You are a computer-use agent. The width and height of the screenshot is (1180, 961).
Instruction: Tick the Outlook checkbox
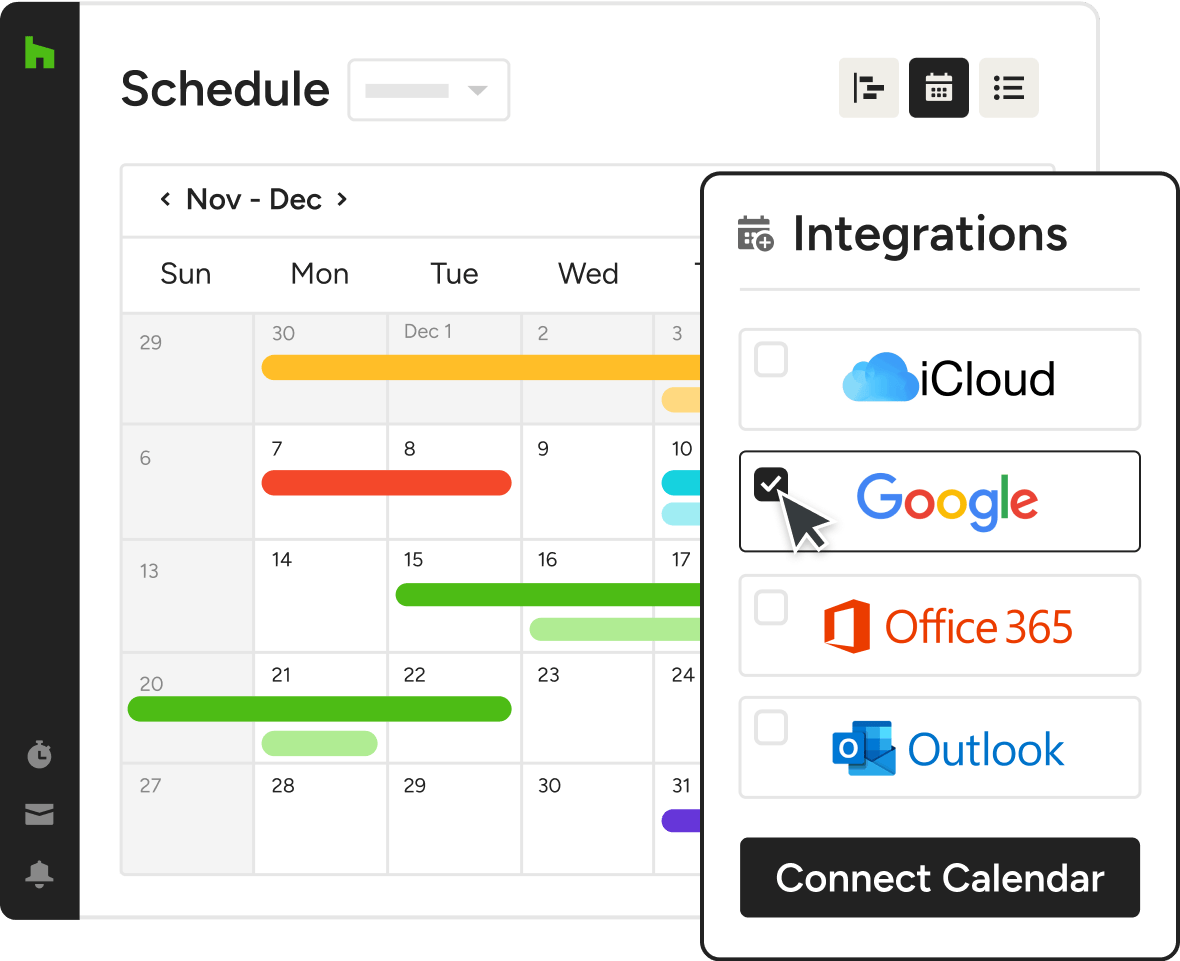tap(771, 728)
